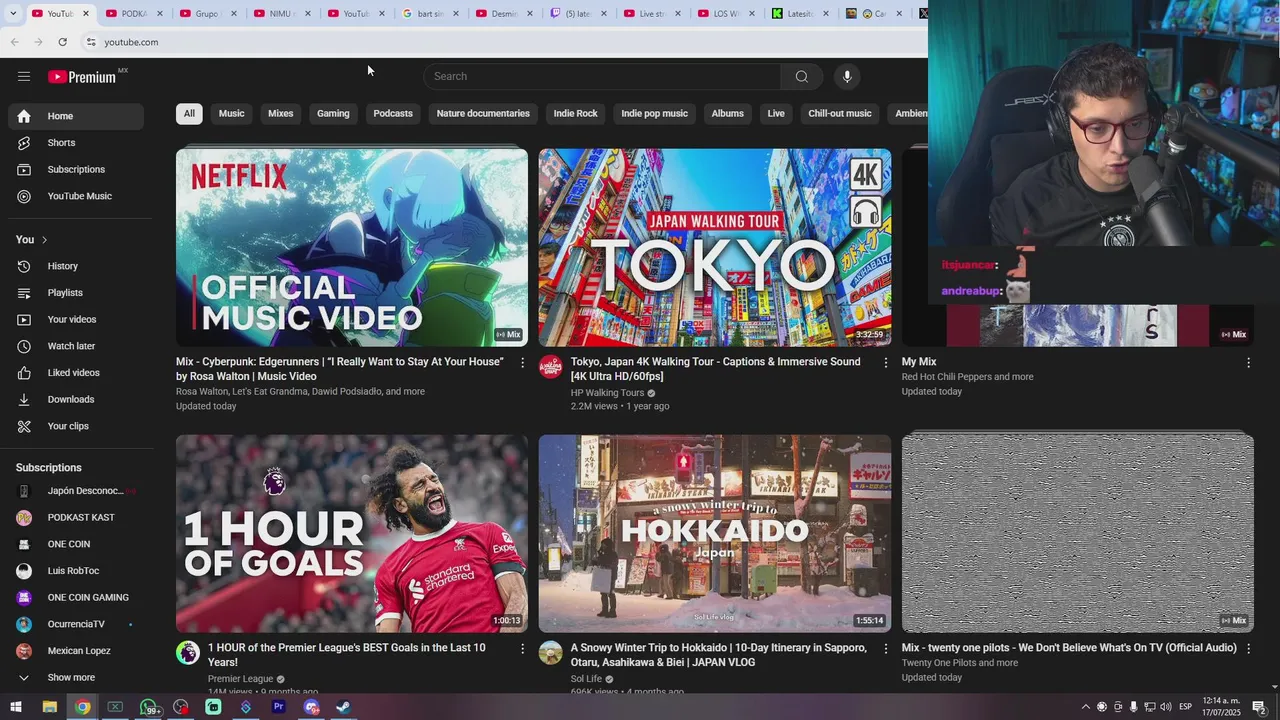Click the search magnifier button
Image resolution: width=1280 pixels, height=720 pixels.
(x=801, y=76)
